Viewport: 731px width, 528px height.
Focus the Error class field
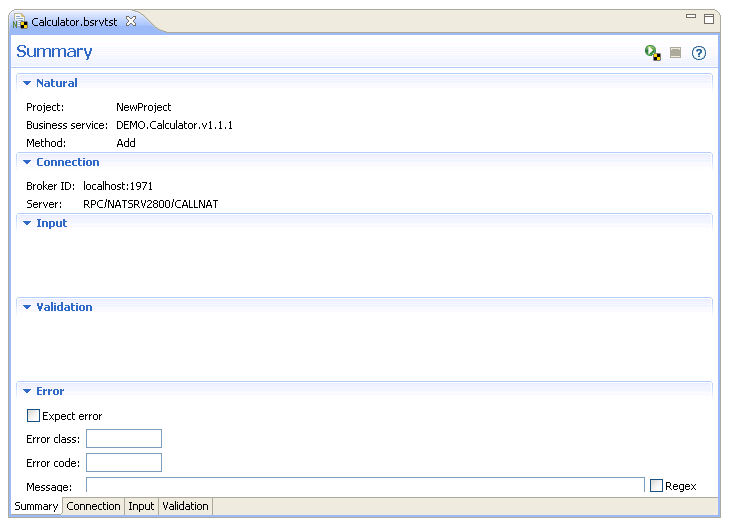point(124,439)
